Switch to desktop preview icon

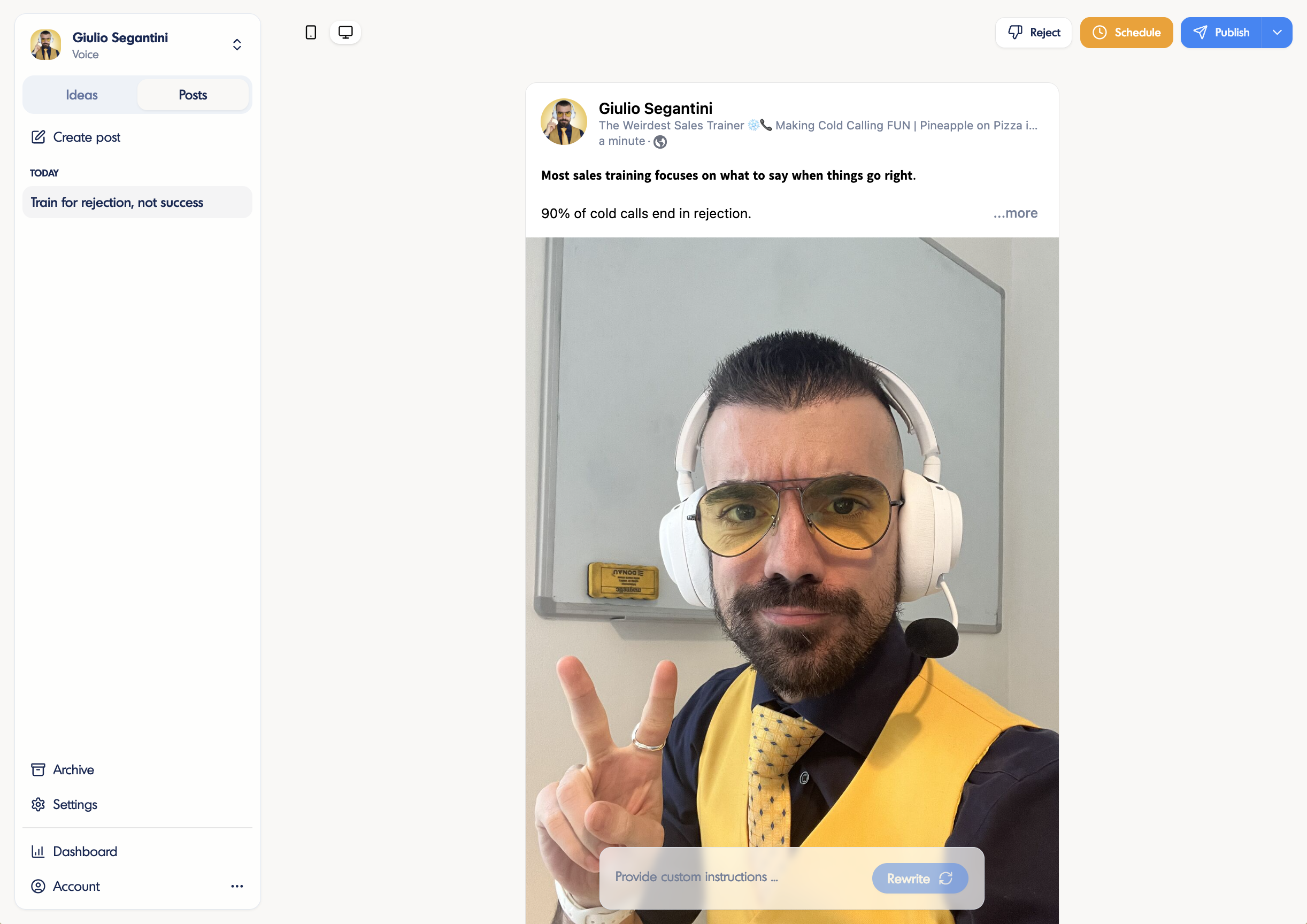point(345,33)
